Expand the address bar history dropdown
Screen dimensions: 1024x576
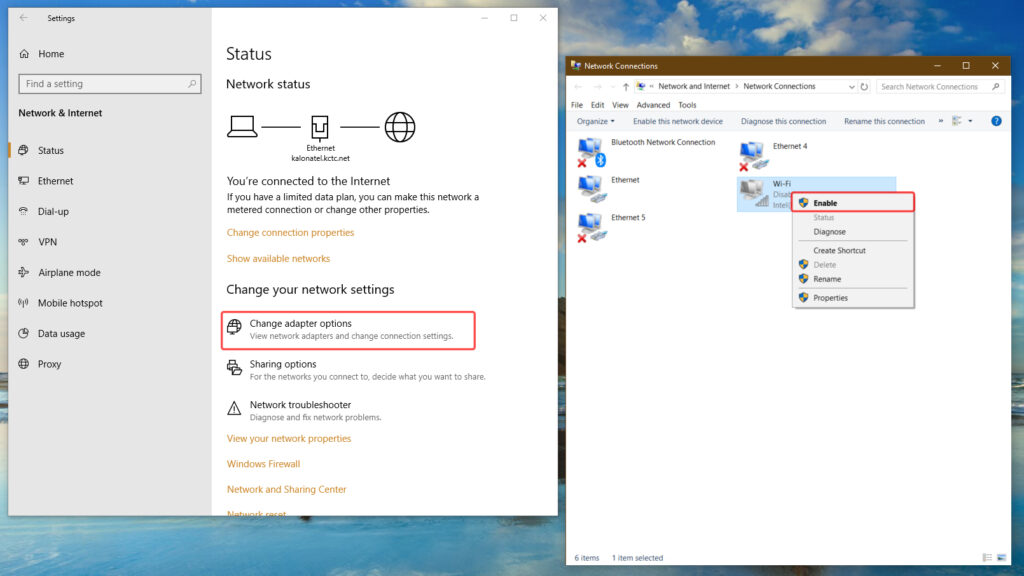pyautogui.click(x=851, y=87)
